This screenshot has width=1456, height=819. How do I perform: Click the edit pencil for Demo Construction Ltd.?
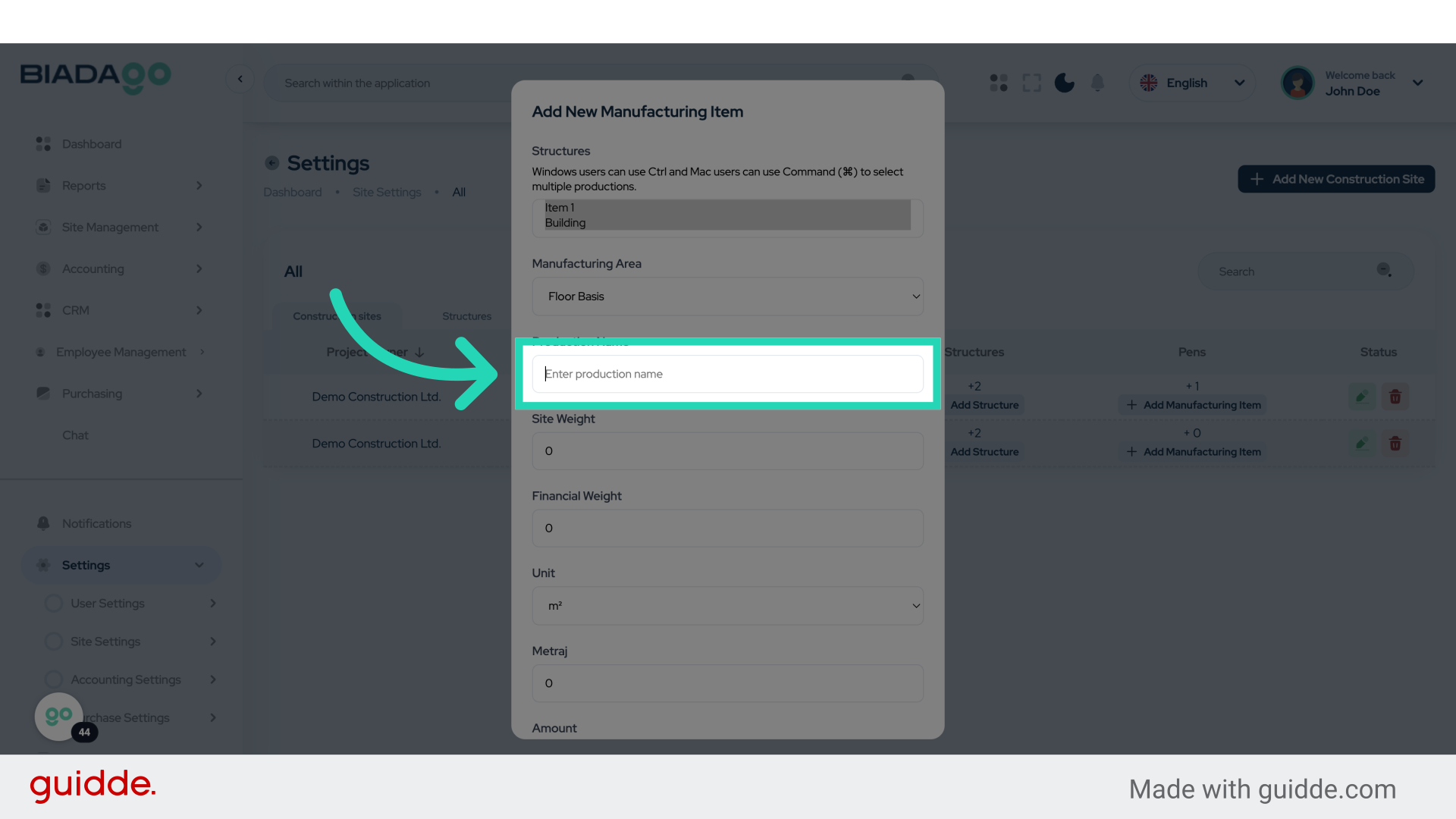[x=1361, y=396]
